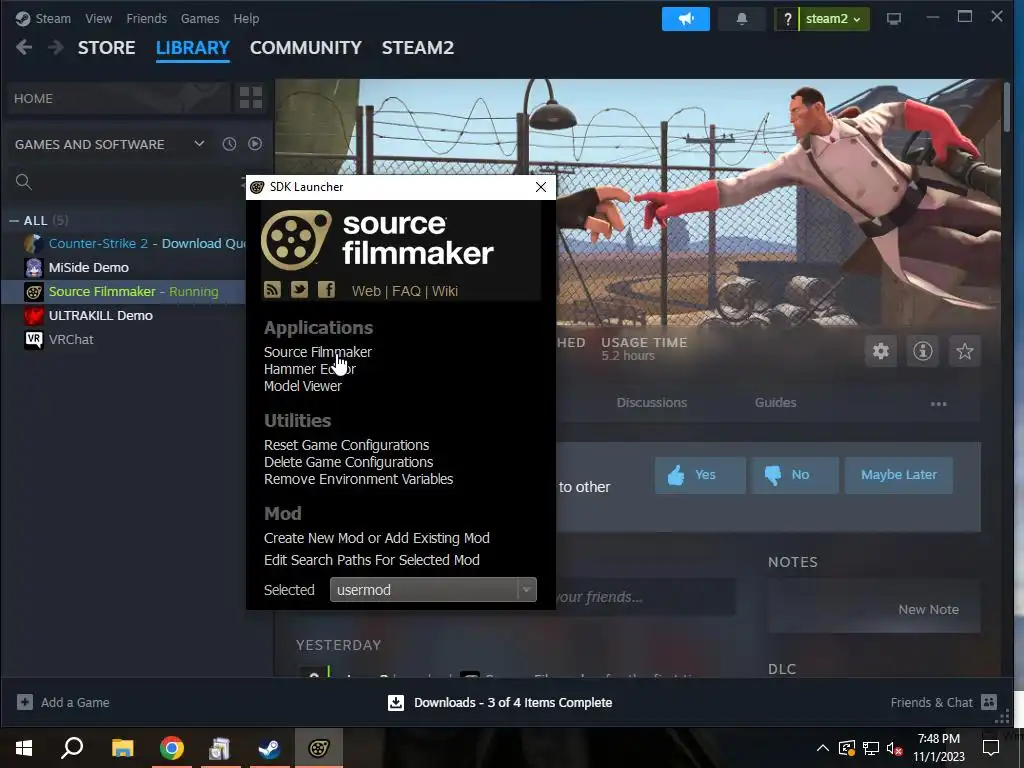Screen dimensions: 1024x768
Task: Click the ready-to-play filter icon
Action: [x=255, y=144]
